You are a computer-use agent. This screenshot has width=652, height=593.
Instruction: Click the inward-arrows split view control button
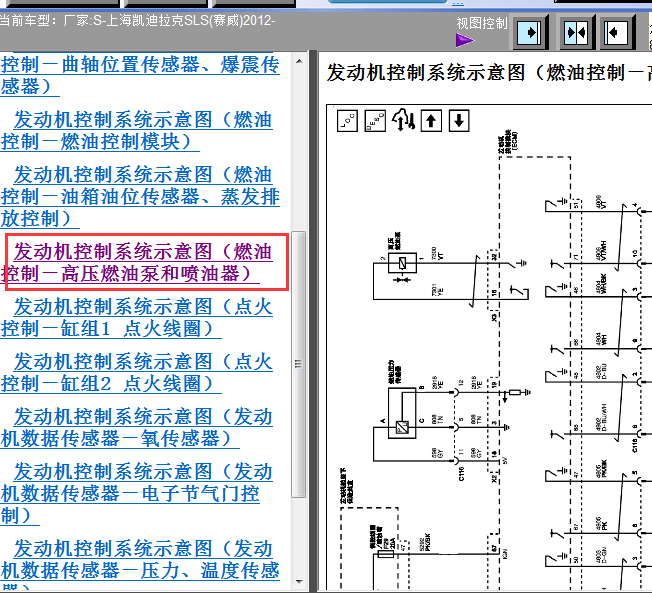coord(575,32)
